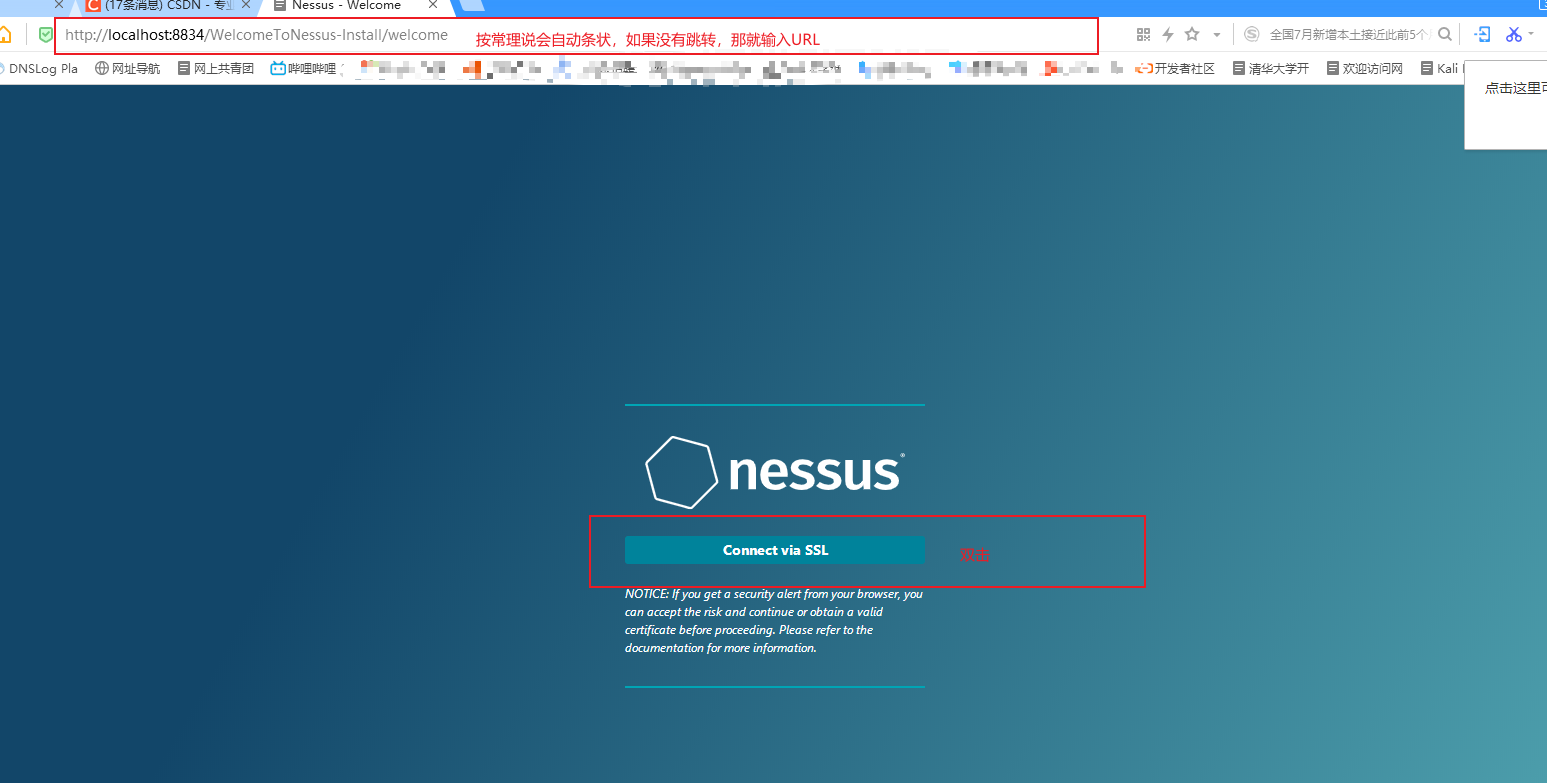Open the 欢迎访问网 bookmark
This screenshot has height=783, width=1547.
click(x=1364, y=69)
